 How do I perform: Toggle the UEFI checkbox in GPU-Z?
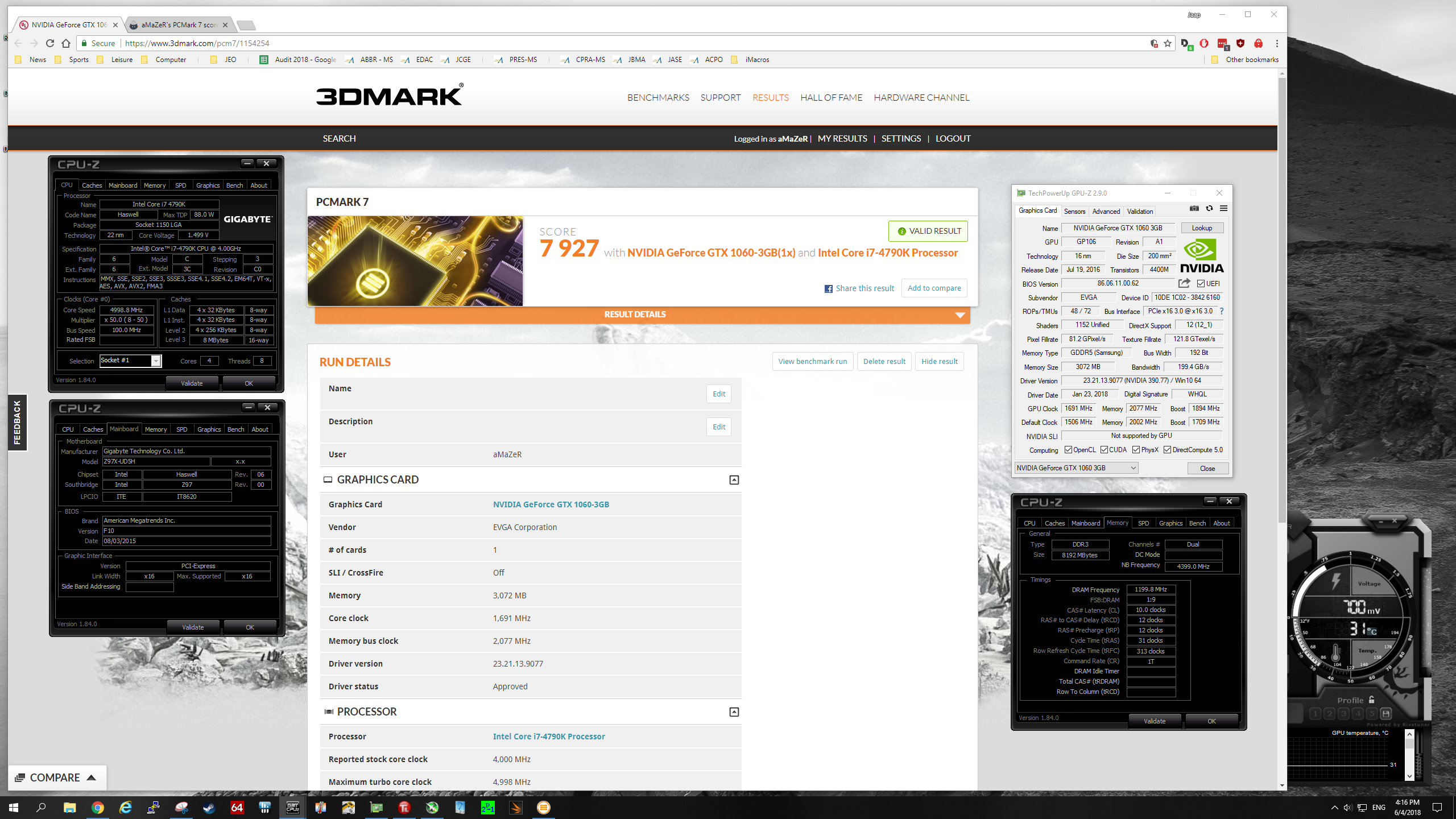[x=1201, y=283]
